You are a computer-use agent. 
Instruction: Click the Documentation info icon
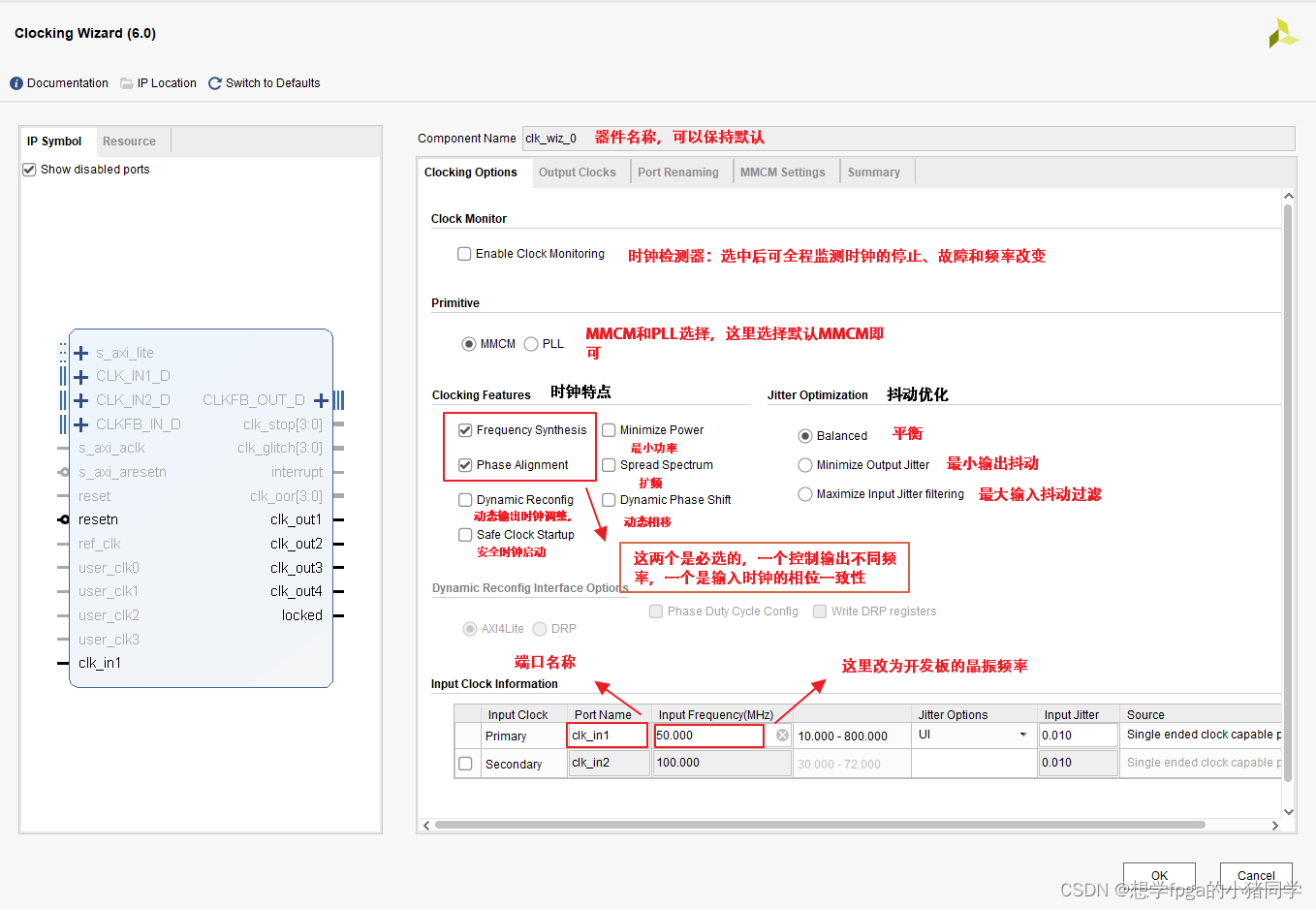(x=16, y=83)
